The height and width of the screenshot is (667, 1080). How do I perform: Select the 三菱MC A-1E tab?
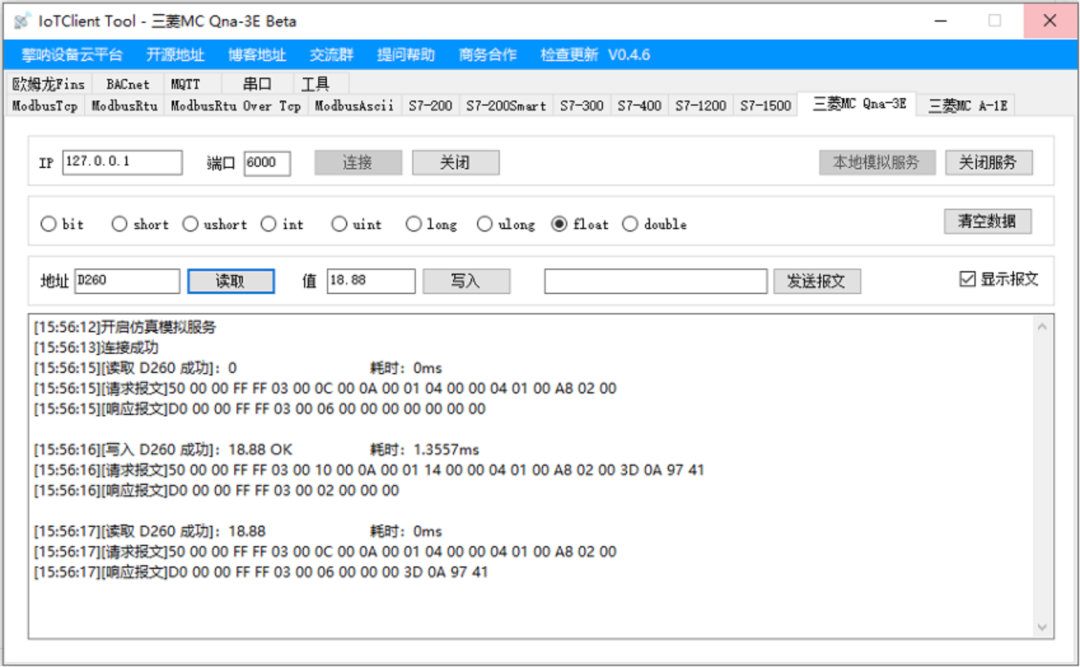click(x=966, y=105)
